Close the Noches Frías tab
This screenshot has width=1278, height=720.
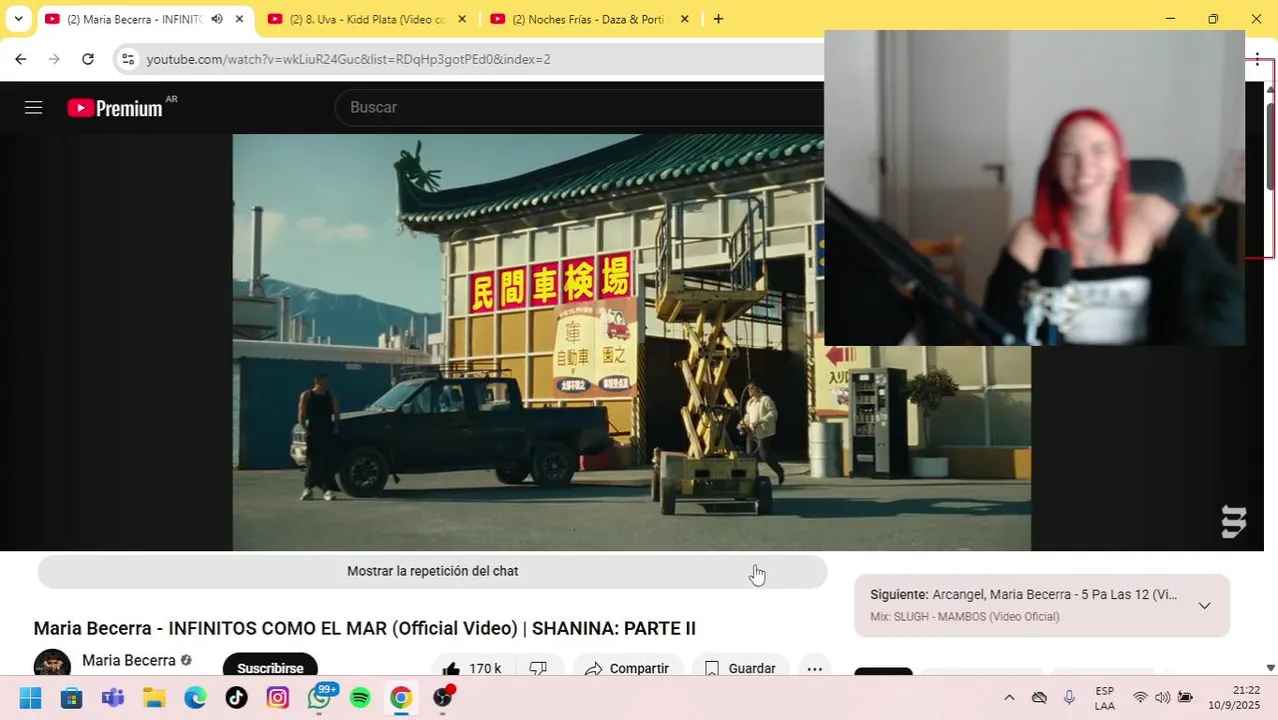pyautogui.click(x=684, y=19)
